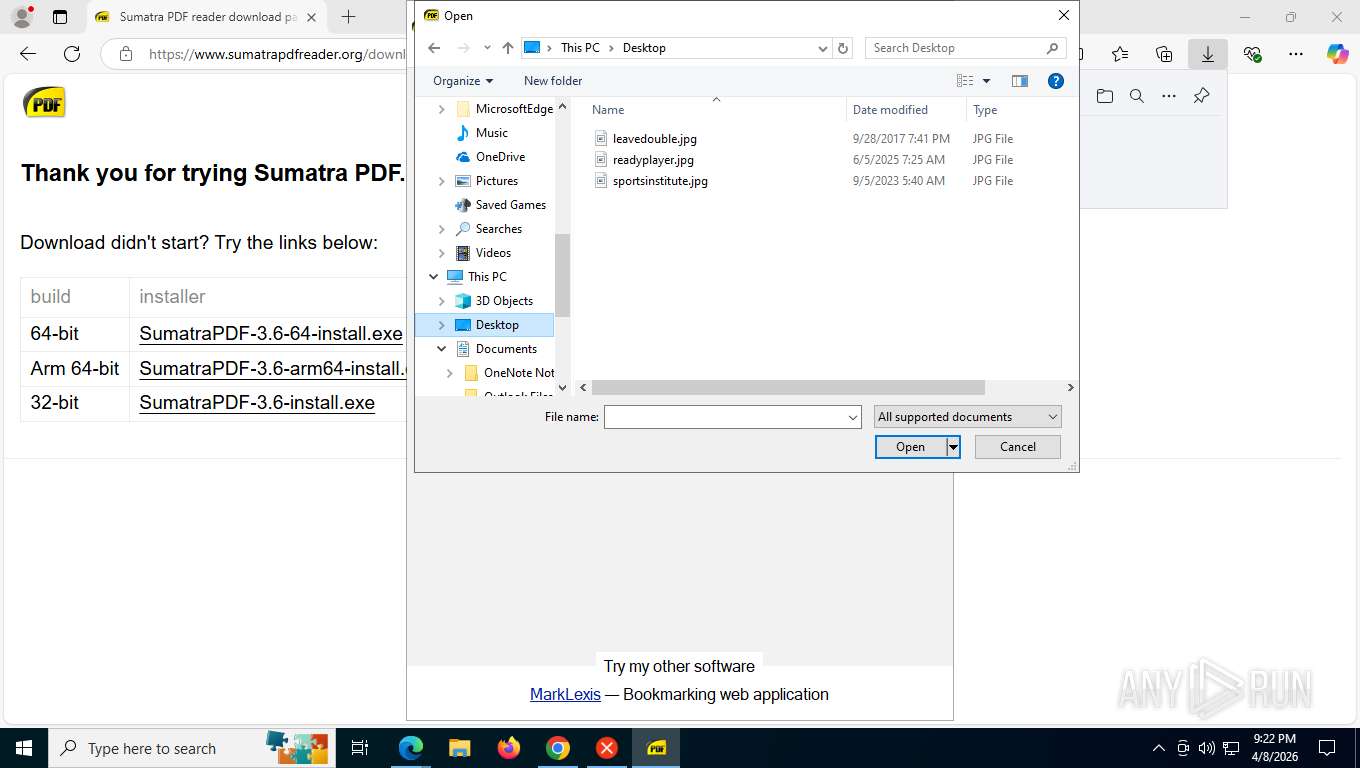
Task: Click This PC in the address path
Action: [580, 48]
